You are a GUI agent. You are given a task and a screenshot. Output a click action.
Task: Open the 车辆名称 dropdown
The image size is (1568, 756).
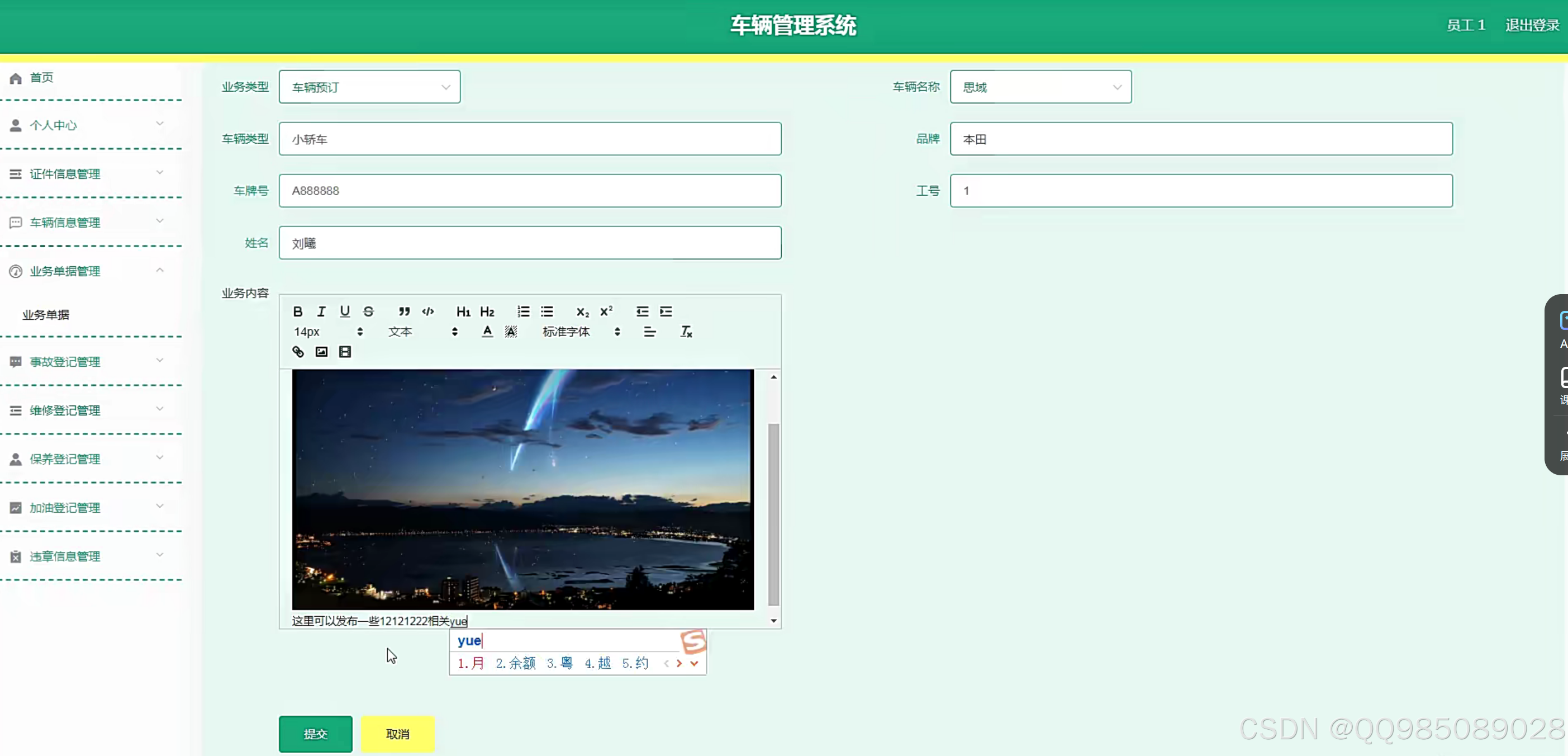(1040, 87)
